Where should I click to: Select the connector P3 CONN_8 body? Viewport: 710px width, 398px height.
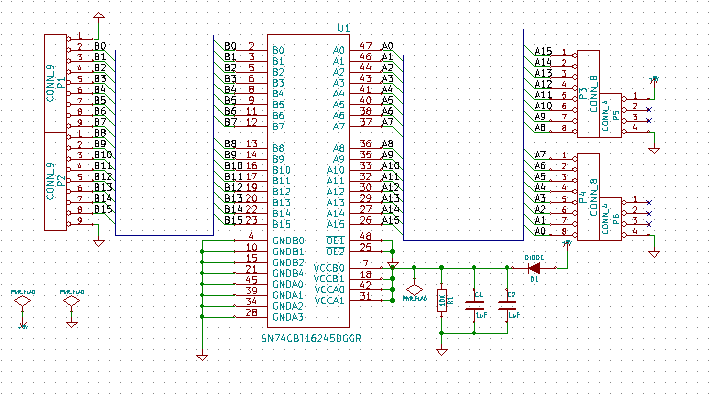[589, 94]
